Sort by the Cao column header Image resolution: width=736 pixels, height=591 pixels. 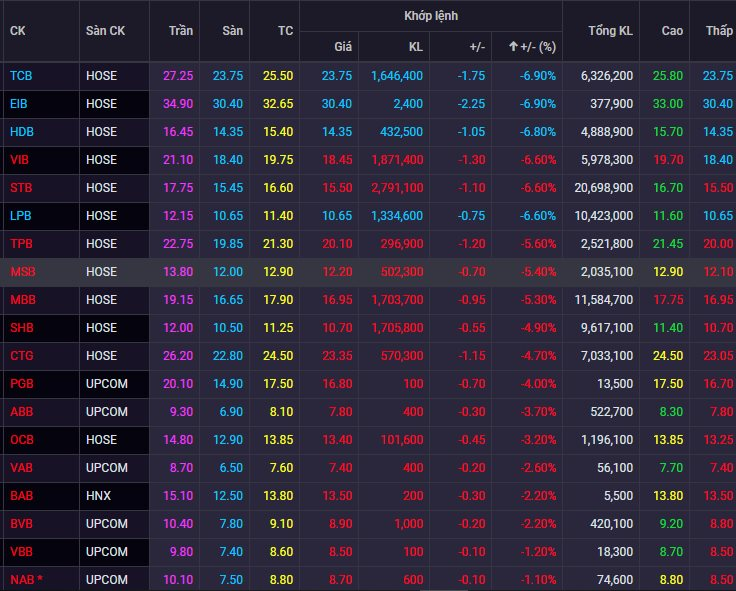pos(672,31)
